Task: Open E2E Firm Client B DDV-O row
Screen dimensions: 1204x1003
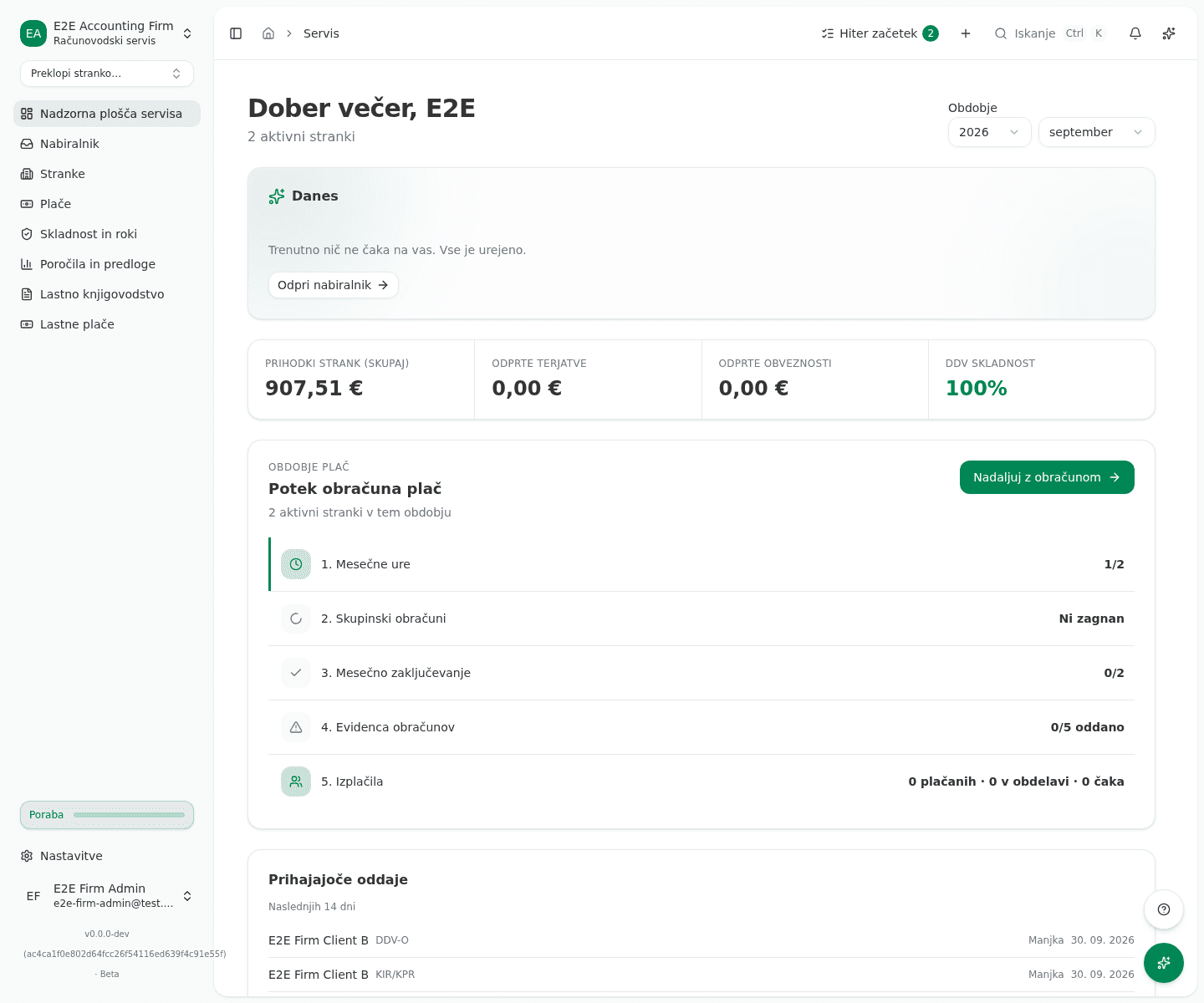Action: coord(701,940)
